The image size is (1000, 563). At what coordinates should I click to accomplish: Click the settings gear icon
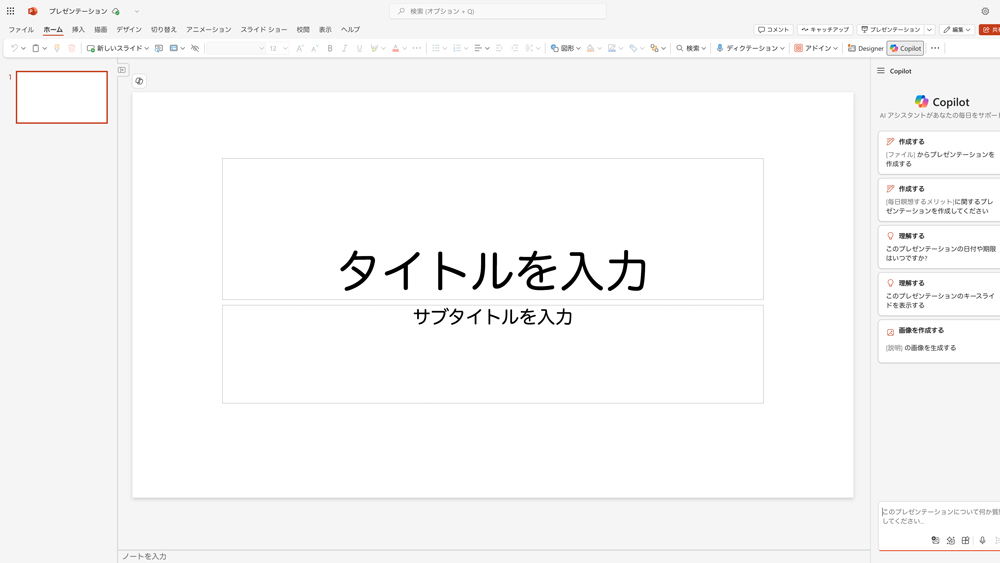985,11
